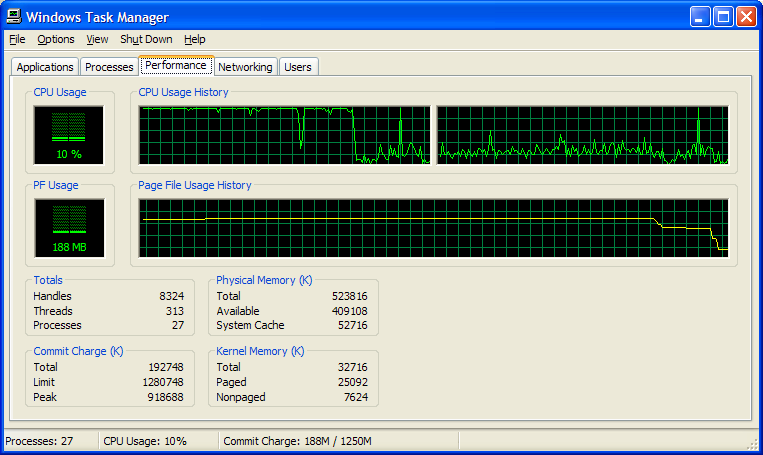Screen dimensions: 763x455
Task: Click the window resize grip in status bar
Action: coord(752,444)
